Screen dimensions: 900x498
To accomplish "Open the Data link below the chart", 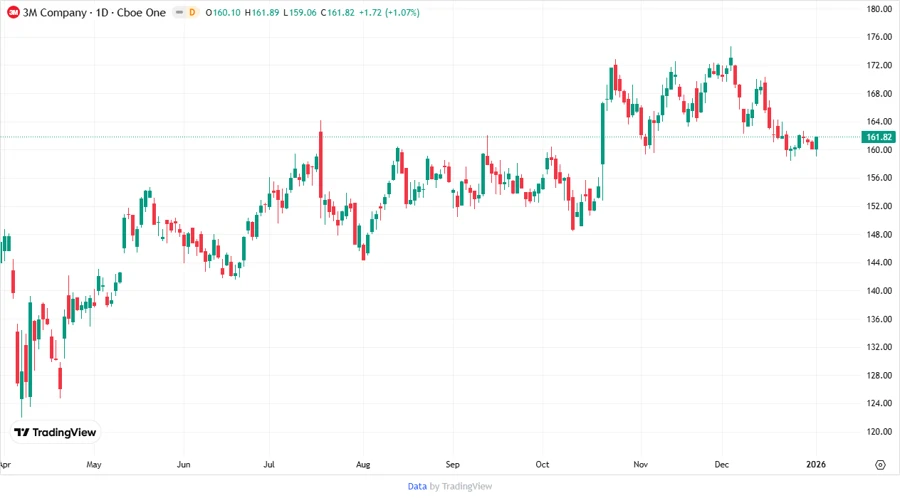I will 417,487.
